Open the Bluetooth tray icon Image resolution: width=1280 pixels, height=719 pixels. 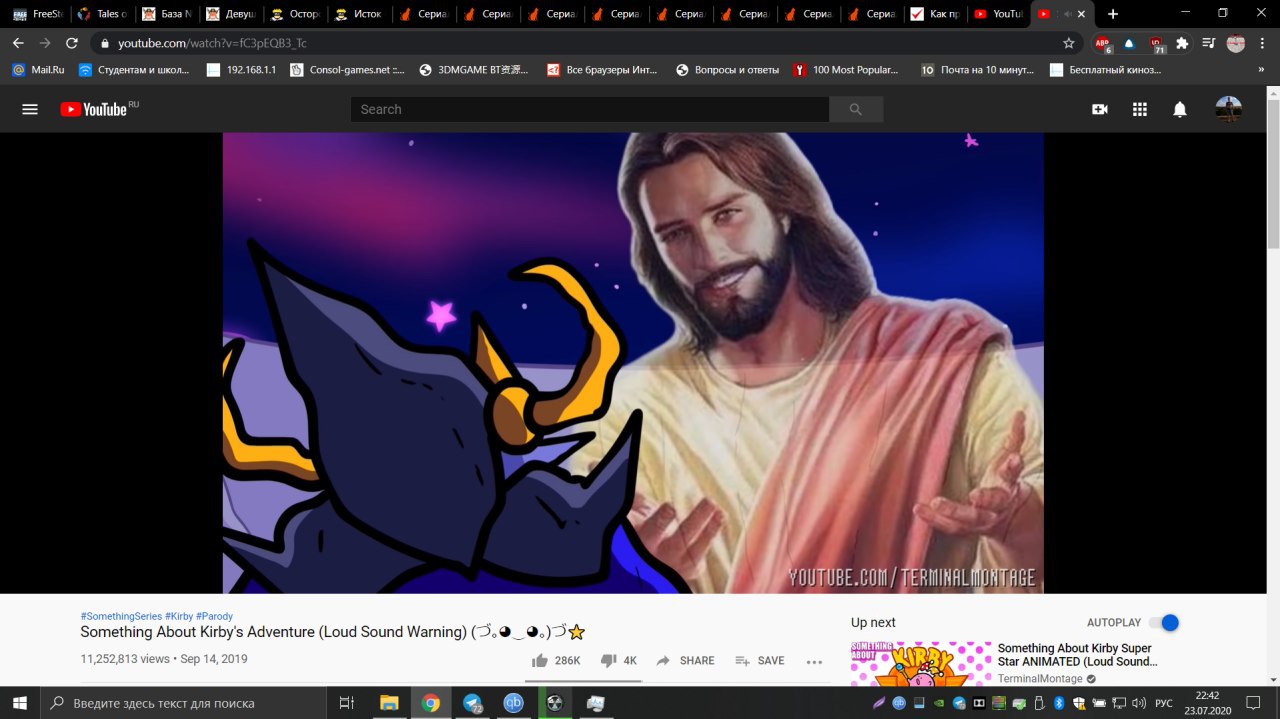(1059, 703)
